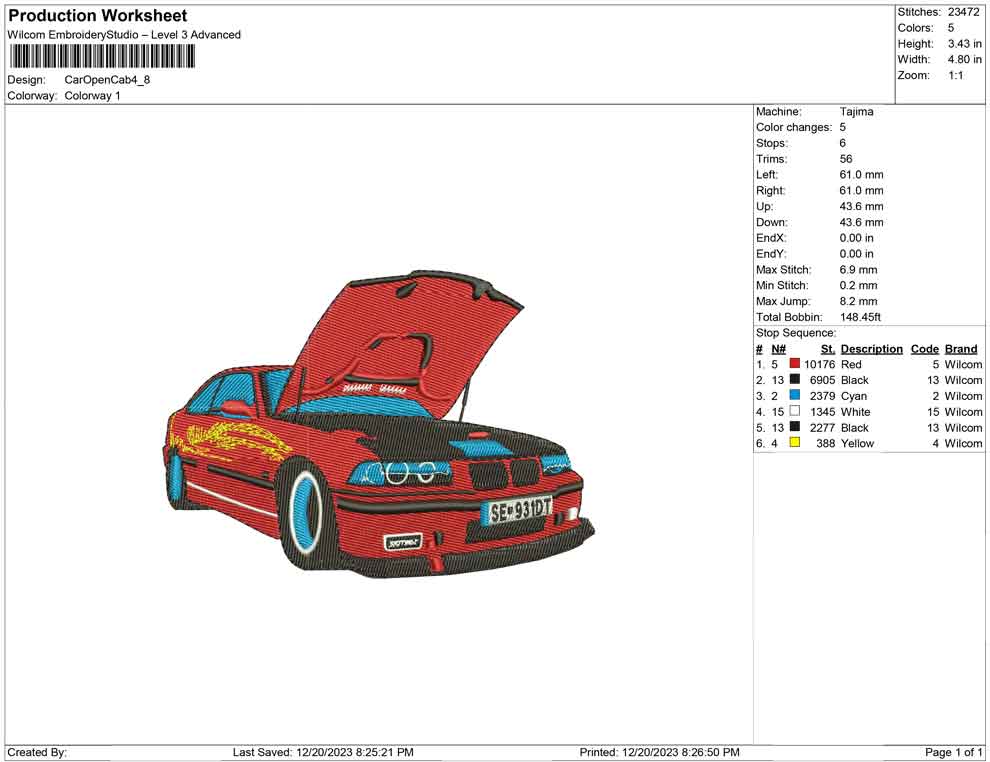Click the Yellow description in stop sequence
The width and height of the screenshot is (990, 762).
pos(857,443)
